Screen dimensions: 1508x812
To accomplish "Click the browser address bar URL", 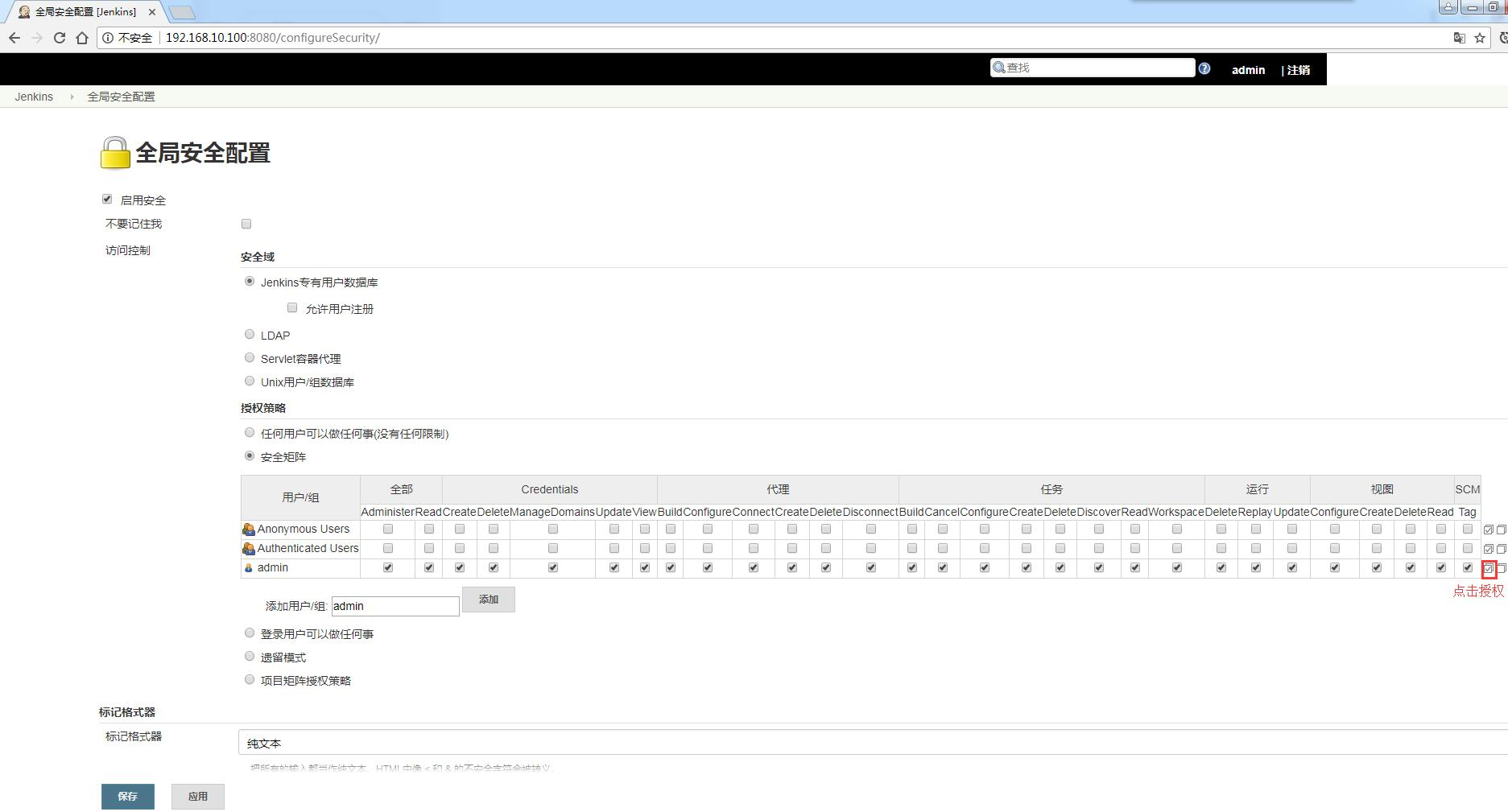I will point(273,38).
